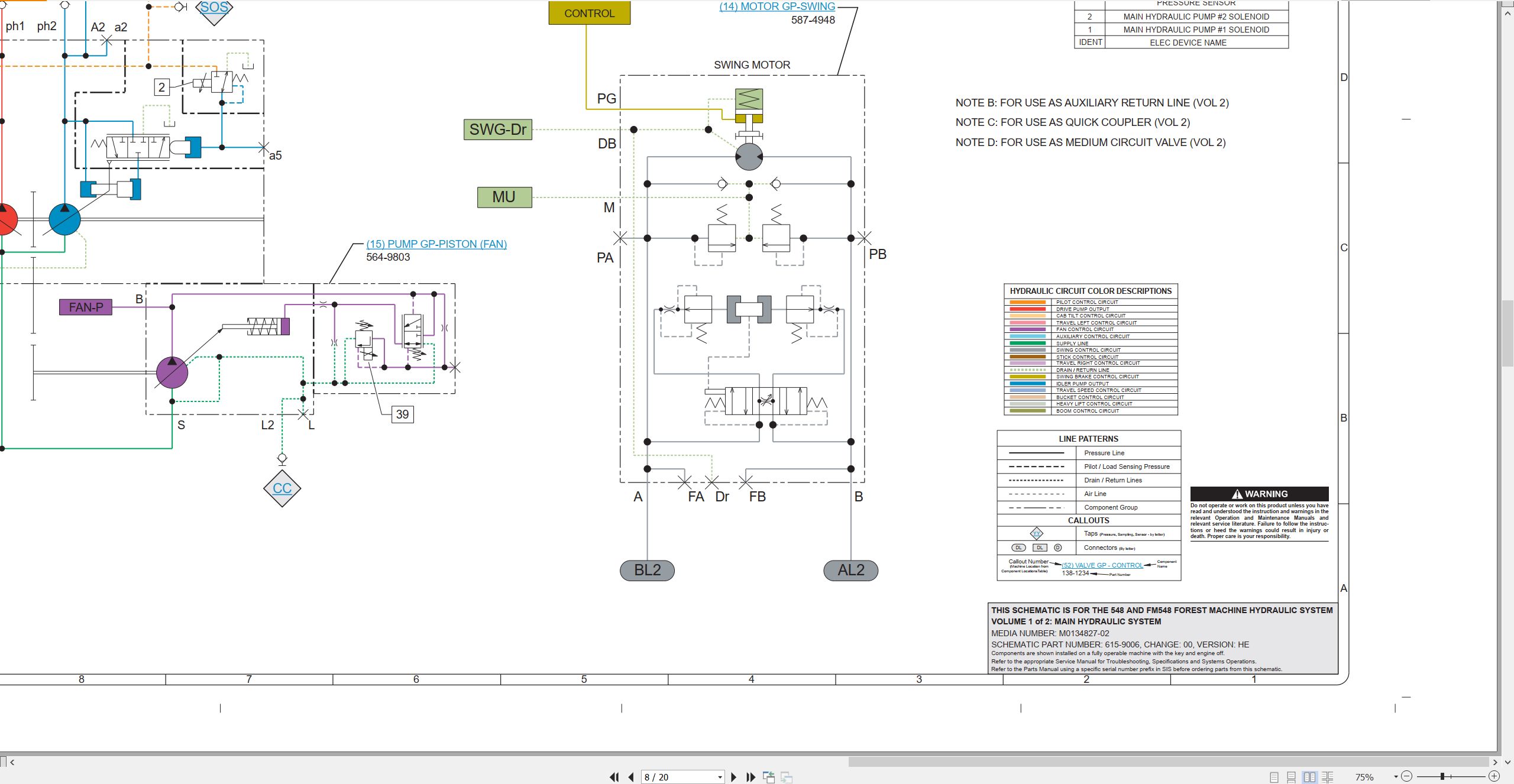Click the Pilot / Load Sensing Pressure legend row
Image resolution: width=1514 pixels, height=784 pixels.
[1089, 466]
